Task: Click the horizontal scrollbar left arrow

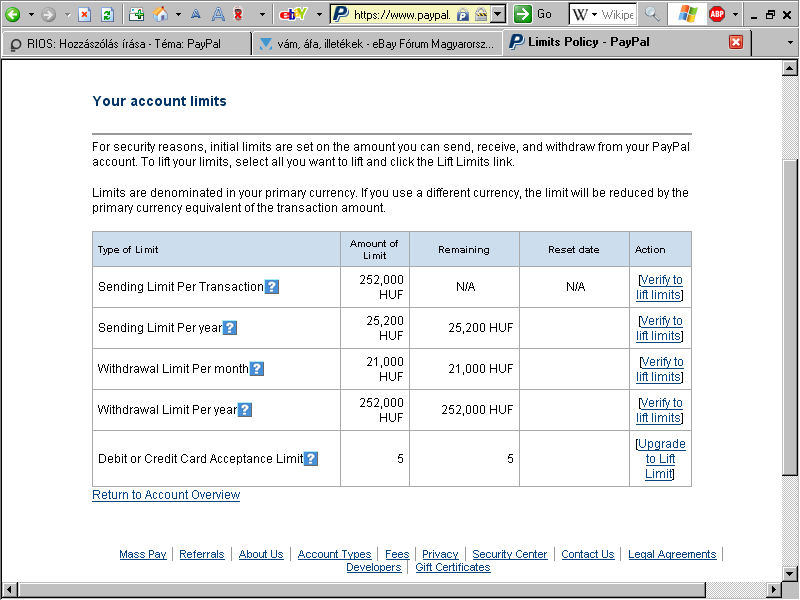Action: (9, 589)
